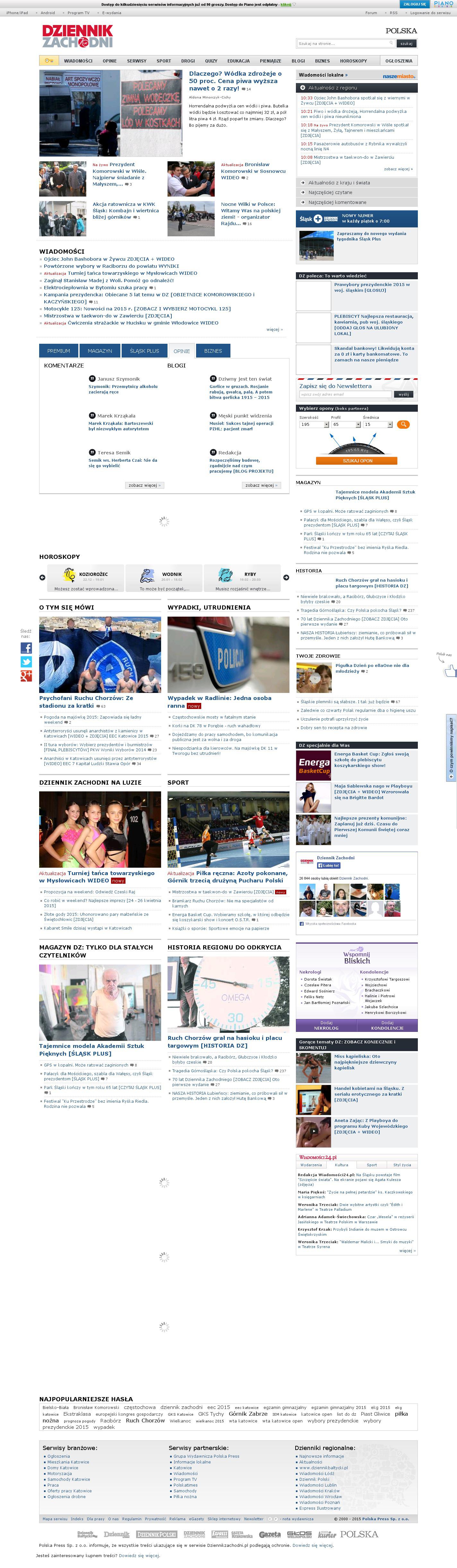Click the newsletter email input field
This screenshot has height=1568, width=457.
click(345, 394)
